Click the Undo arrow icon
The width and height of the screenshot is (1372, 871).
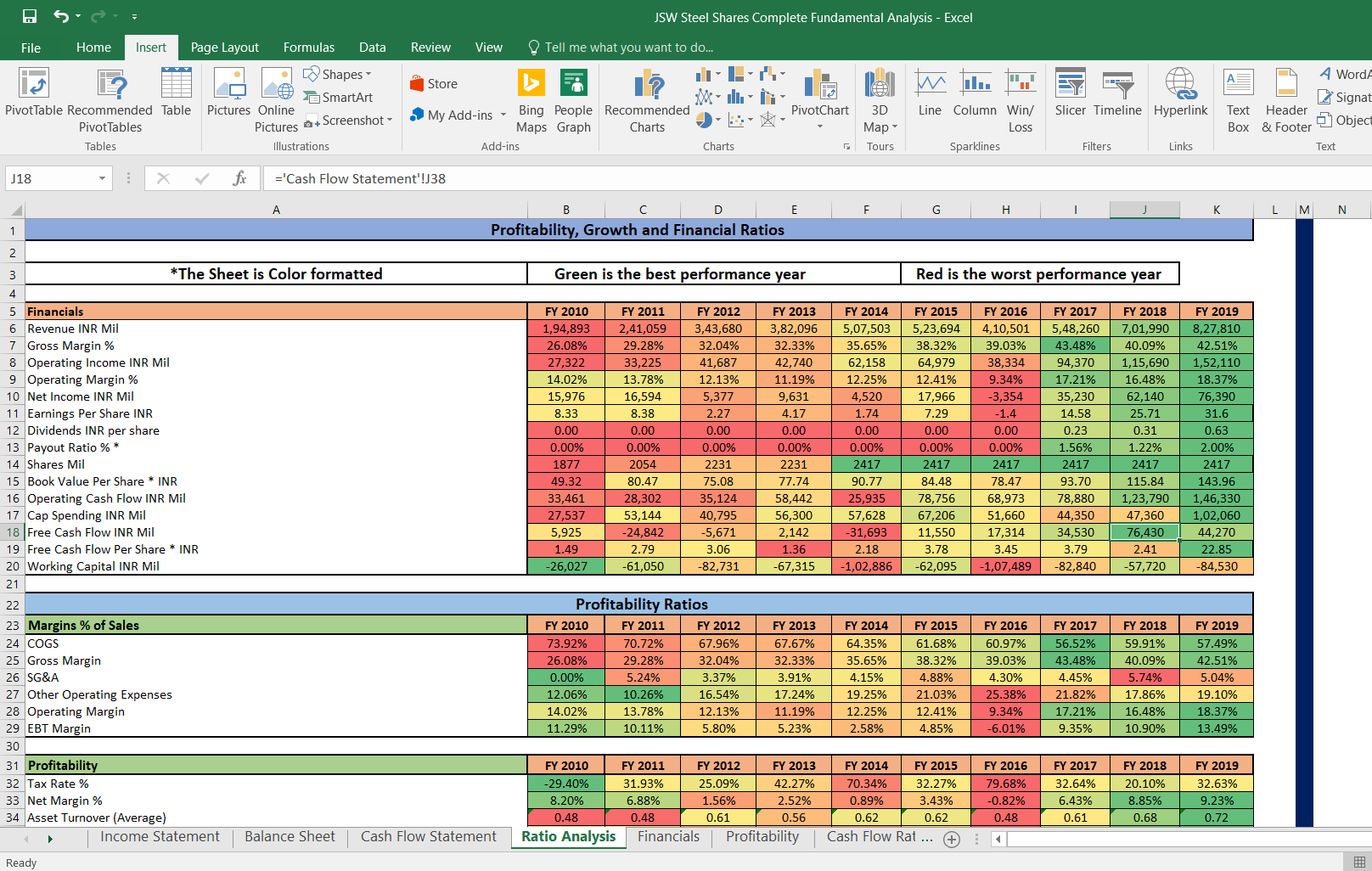point(61,16)
